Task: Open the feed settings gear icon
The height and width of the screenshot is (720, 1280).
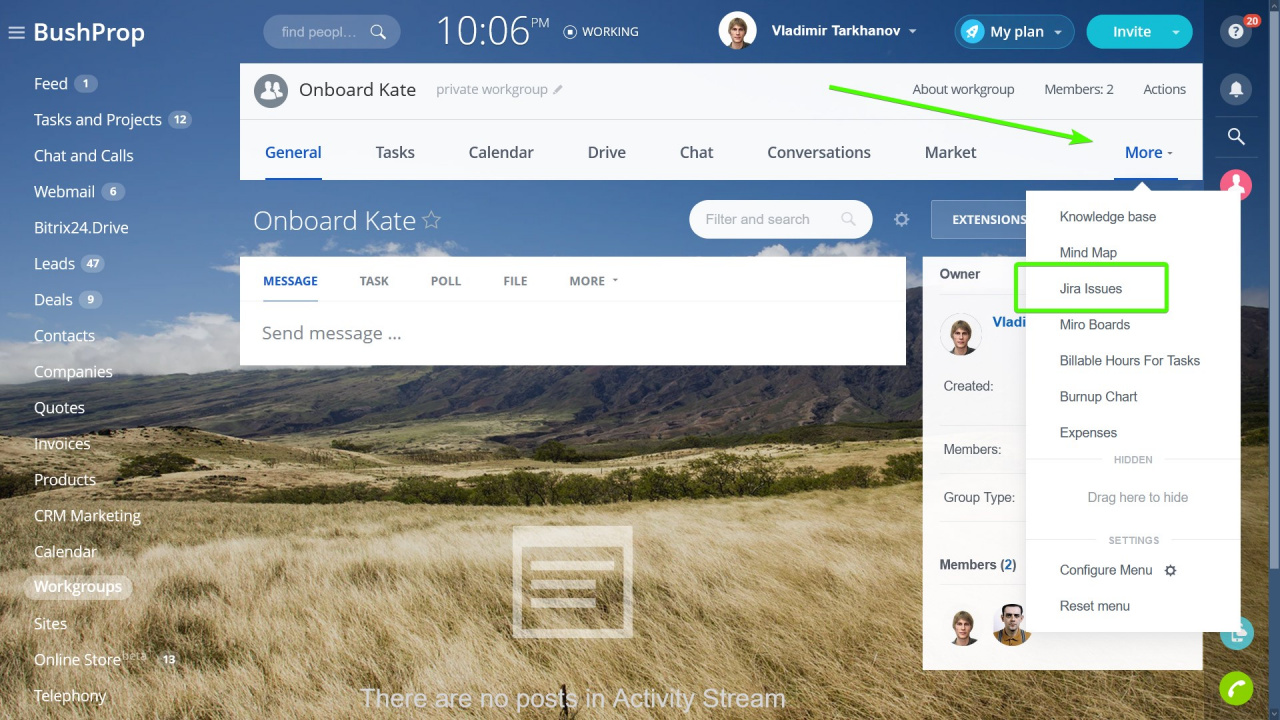Action: tap(901, 219)
